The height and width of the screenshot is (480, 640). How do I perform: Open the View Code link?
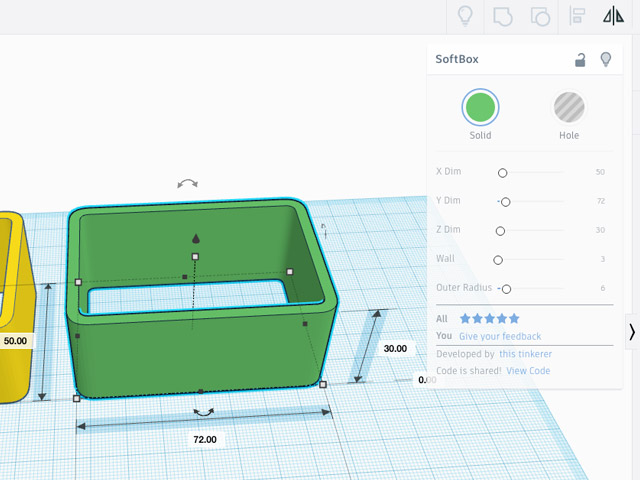528,371
